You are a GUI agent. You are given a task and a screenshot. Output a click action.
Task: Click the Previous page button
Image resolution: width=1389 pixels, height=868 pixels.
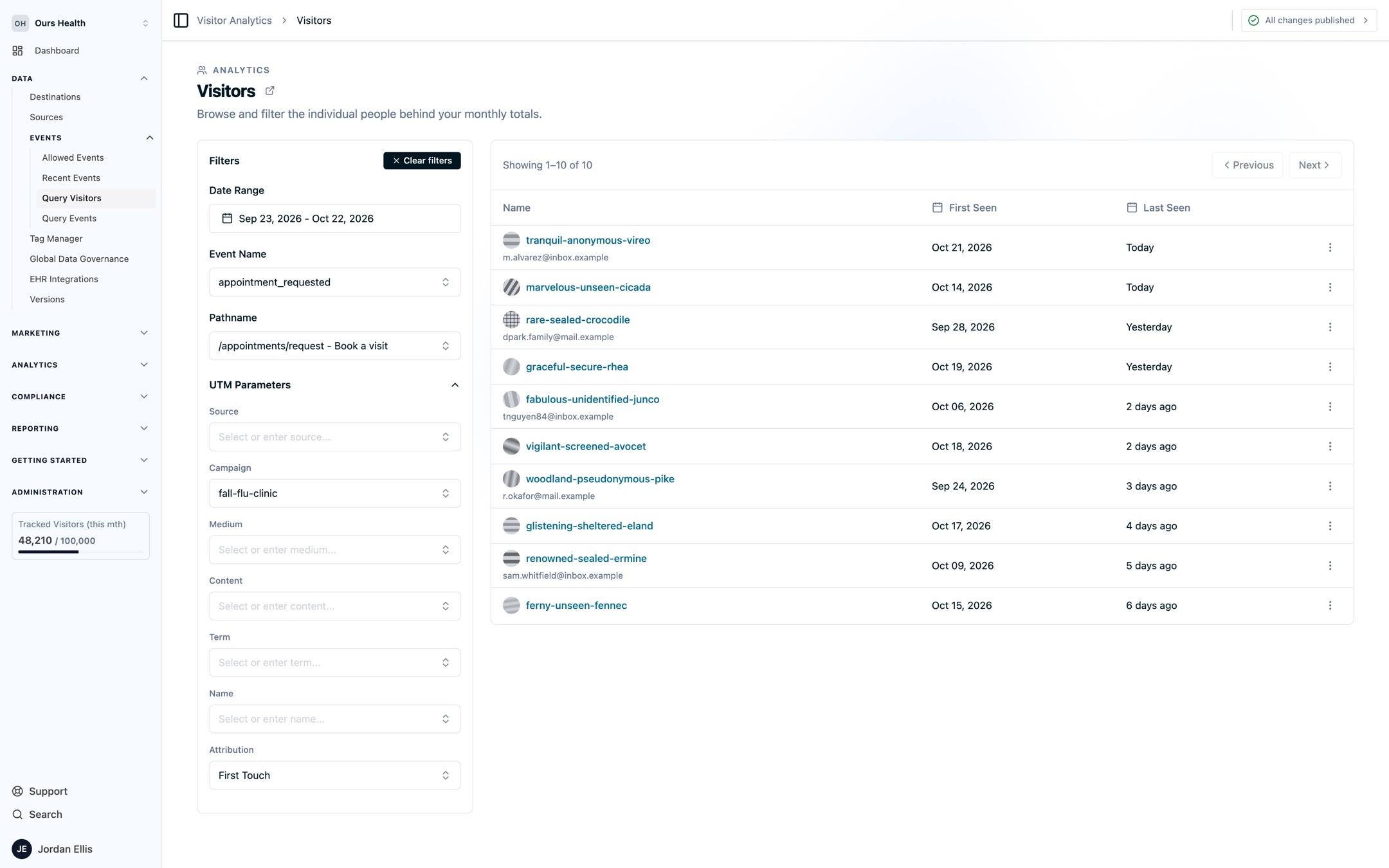click(1248, 165)
